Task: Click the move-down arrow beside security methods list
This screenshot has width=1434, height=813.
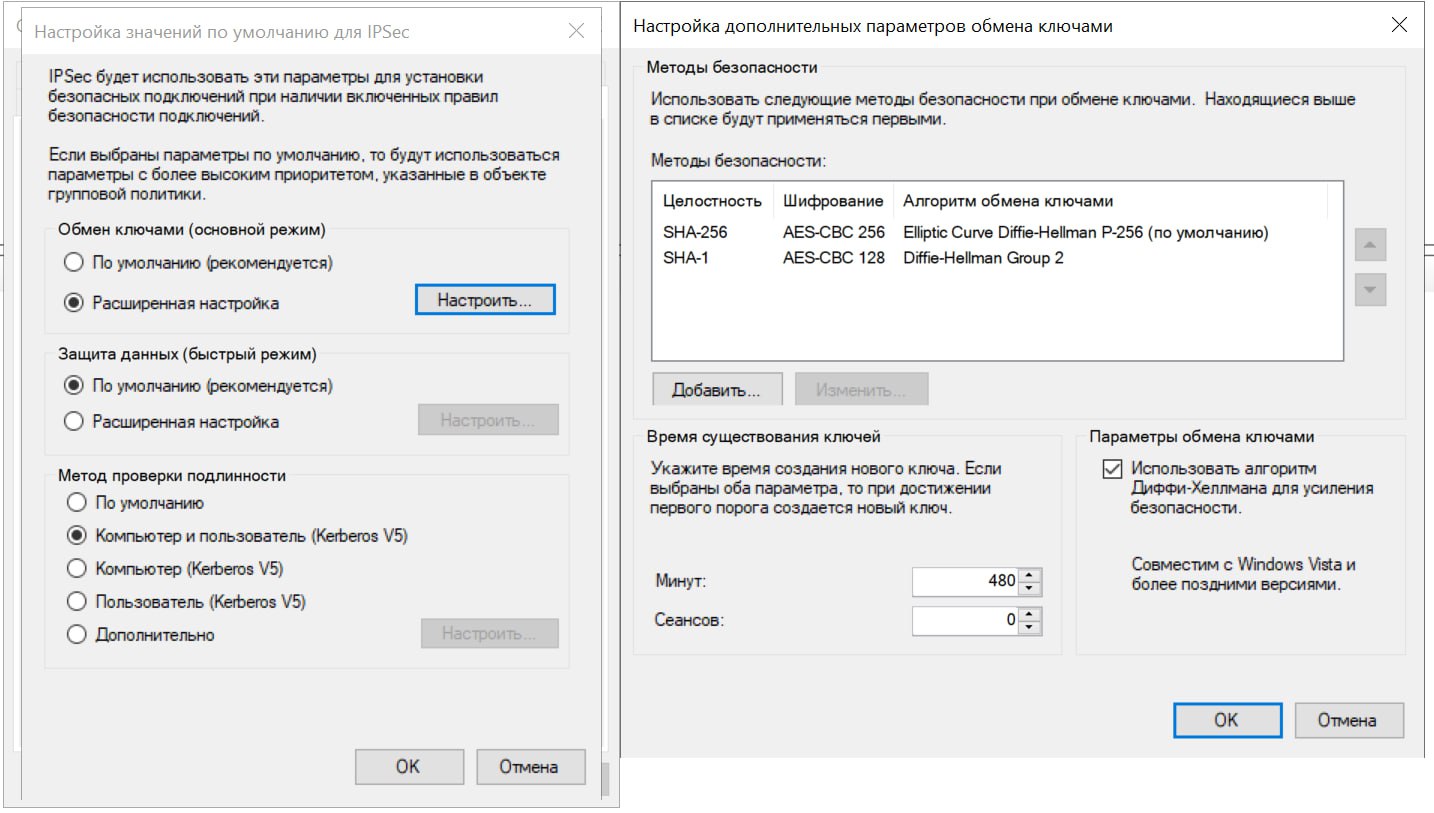Action: (x=1370, y=290)
